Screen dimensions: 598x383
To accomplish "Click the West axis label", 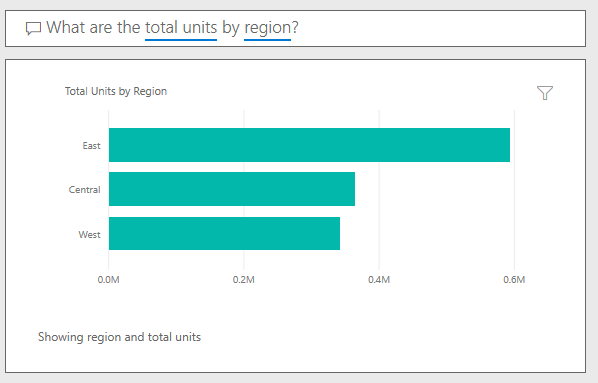I will tap(90, 235).
